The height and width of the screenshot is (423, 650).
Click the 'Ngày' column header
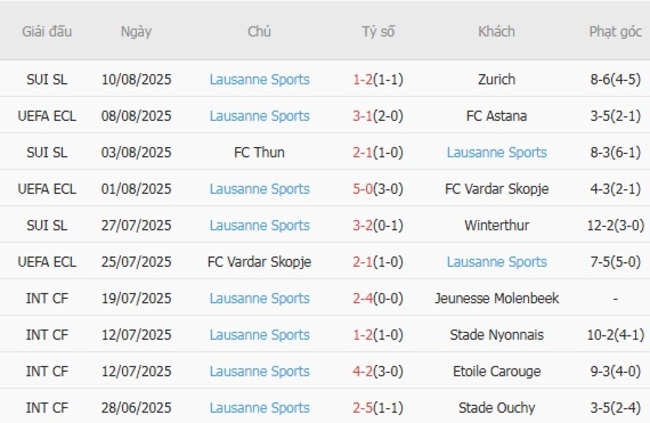[136, 31]
